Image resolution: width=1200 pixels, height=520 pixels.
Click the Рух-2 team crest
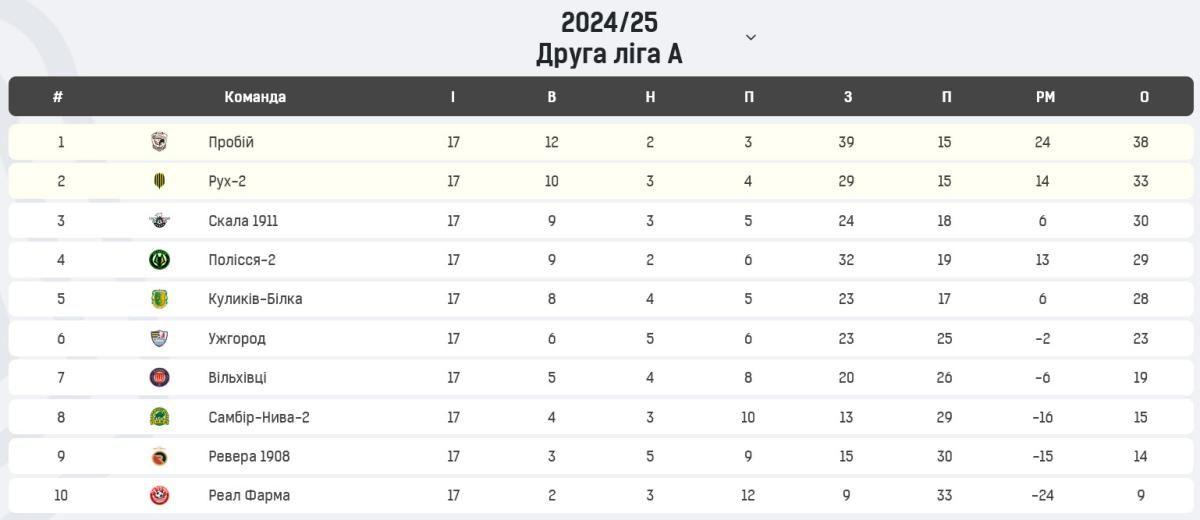pos(159,181)
